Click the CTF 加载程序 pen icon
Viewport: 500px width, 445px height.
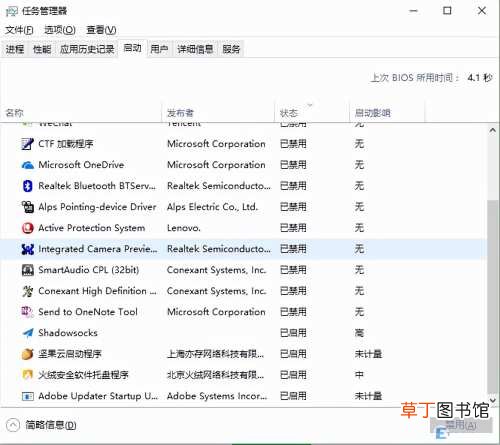click(x=27, y=144)
